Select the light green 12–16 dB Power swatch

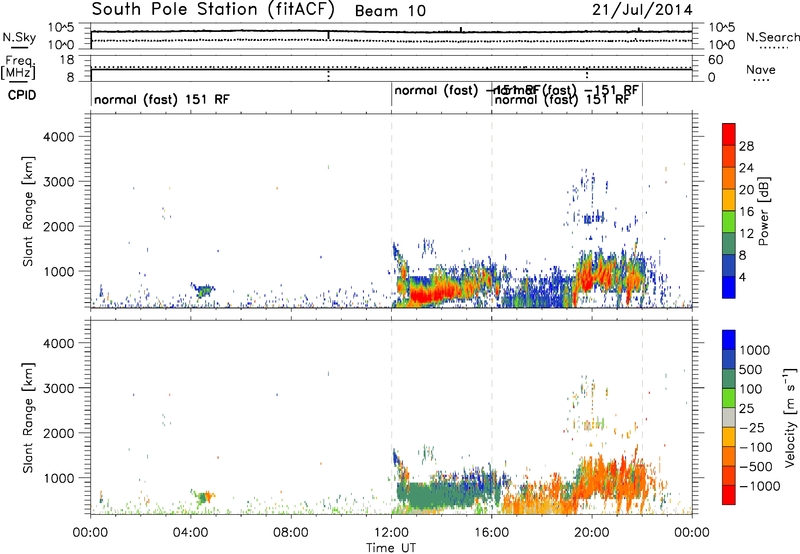(x=729, y=221)
